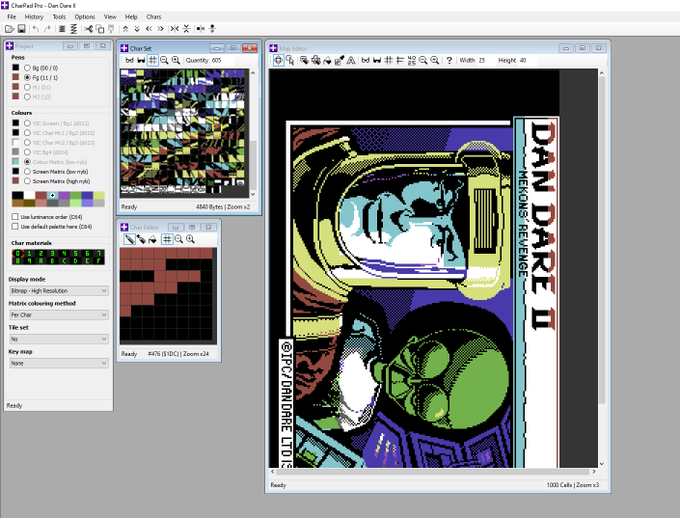680x518 pixels.
Task: Pick the purple swatch in the colour palette
Action: 64,196
